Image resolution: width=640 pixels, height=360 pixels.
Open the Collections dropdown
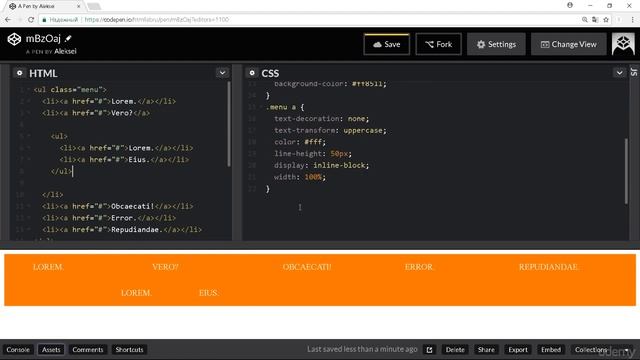click(x=601, y=350)
